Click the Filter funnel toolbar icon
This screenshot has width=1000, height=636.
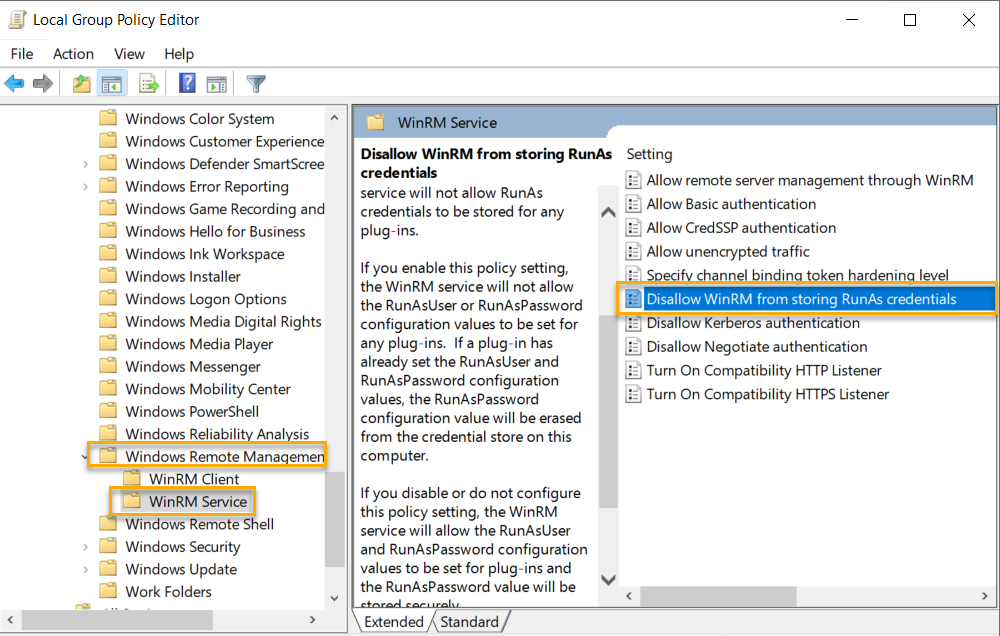pos(256,84)
